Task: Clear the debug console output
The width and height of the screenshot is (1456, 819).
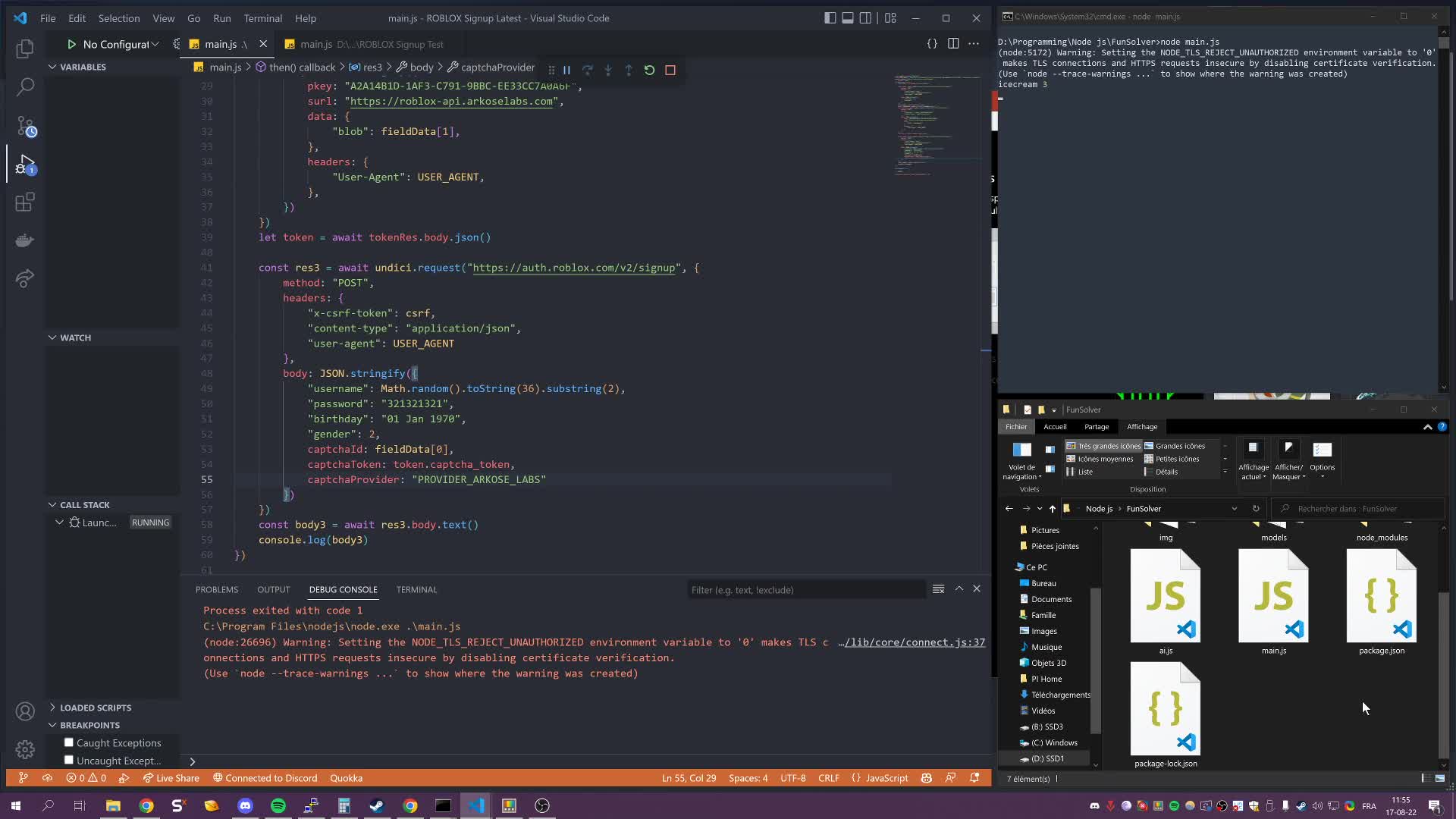Action: 939,588
